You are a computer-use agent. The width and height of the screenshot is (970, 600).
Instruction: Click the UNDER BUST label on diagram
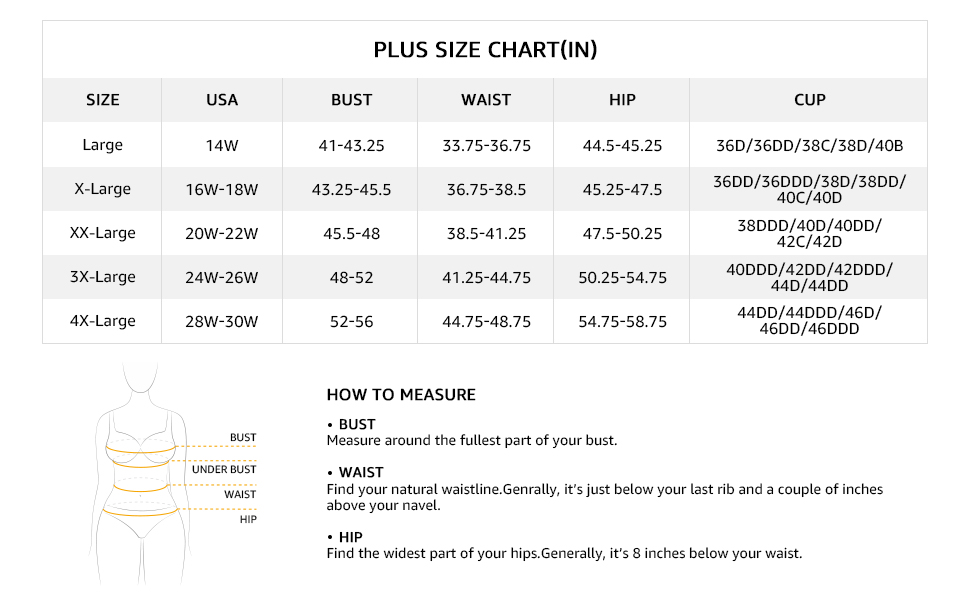click(224, 469)
